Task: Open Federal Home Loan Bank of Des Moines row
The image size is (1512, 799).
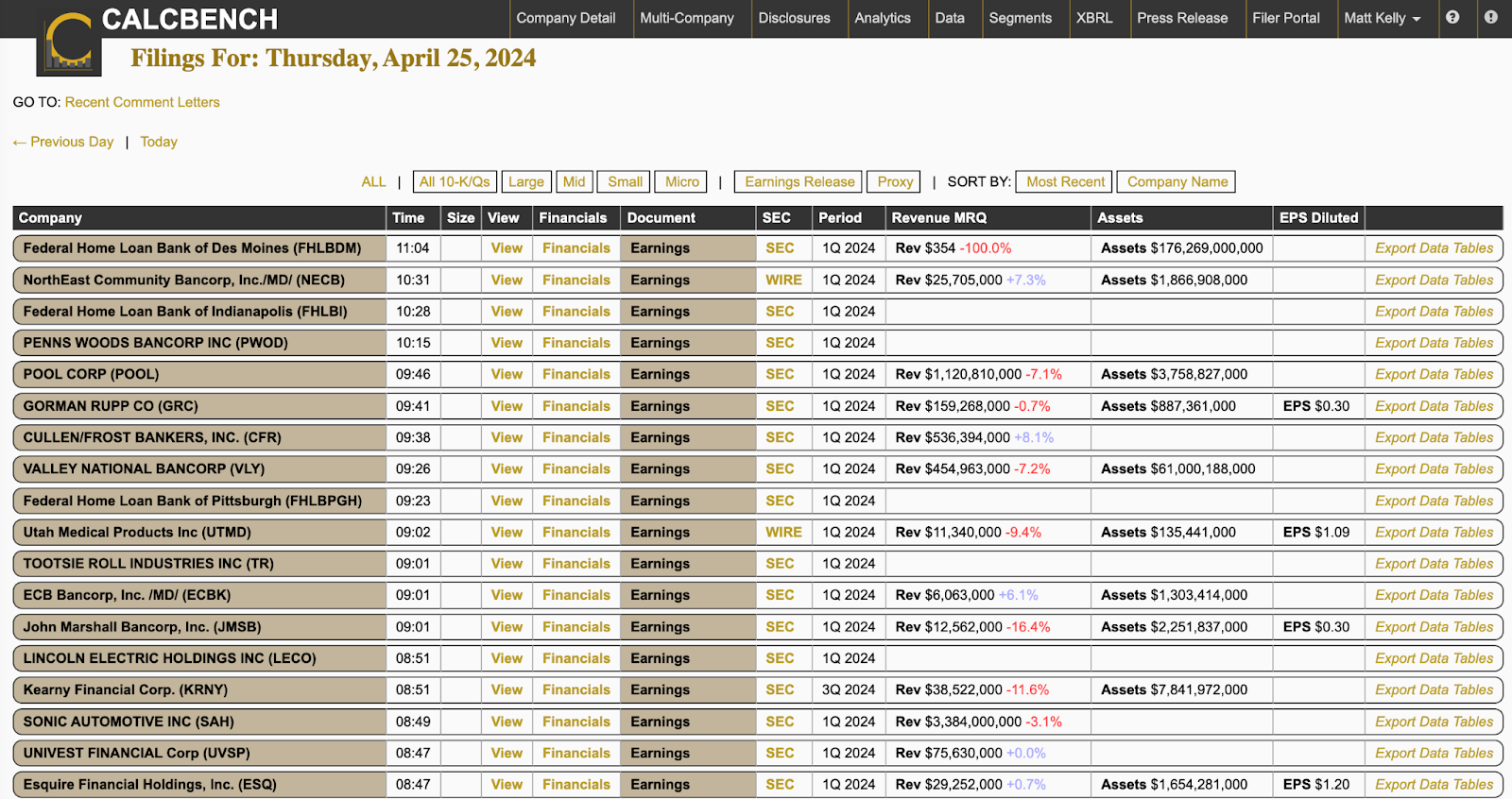Action: pos(757,248)
